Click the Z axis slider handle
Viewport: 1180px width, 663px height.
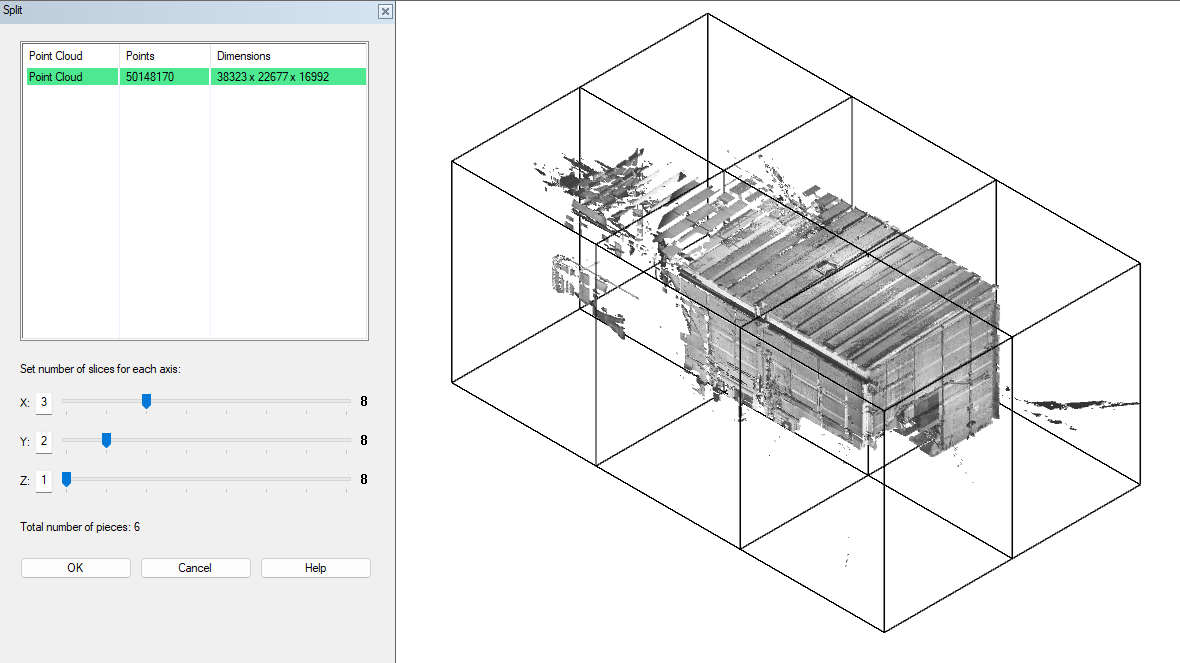[x=67, y=479]
